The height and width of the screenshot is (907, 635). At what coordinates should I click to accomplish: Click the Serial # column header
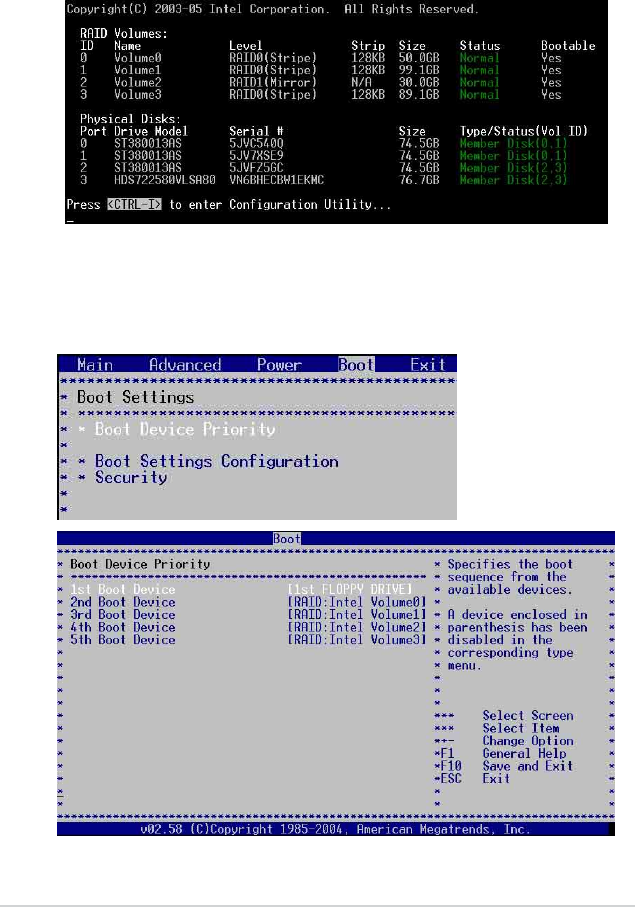point(256,131)
